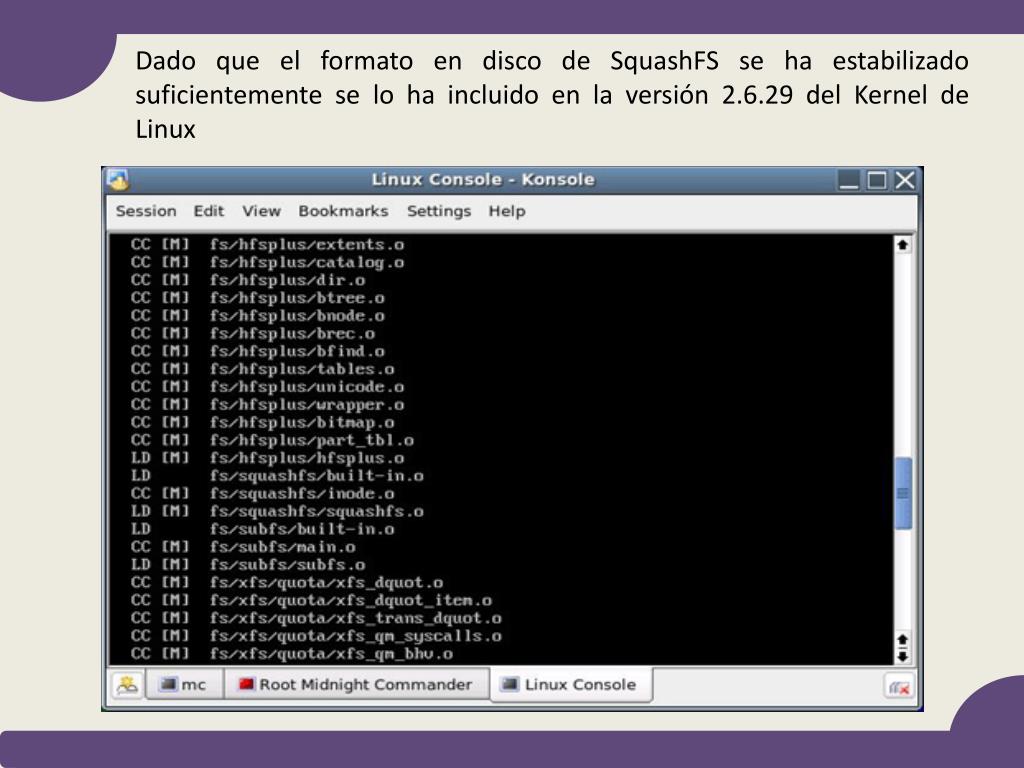Switch to the mc session tab
Screen dimensions: 1024x768
click(x=184, y=684)
